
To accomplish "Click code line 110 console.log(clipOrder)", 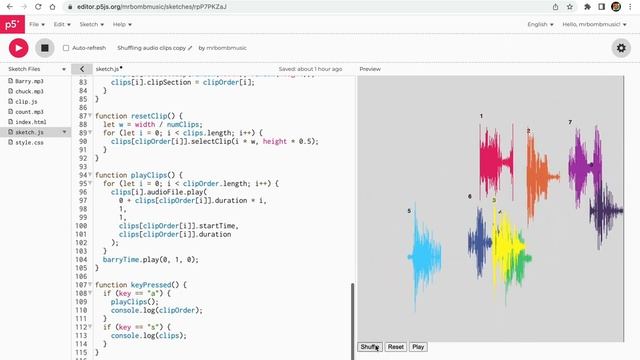I will 157,310.
